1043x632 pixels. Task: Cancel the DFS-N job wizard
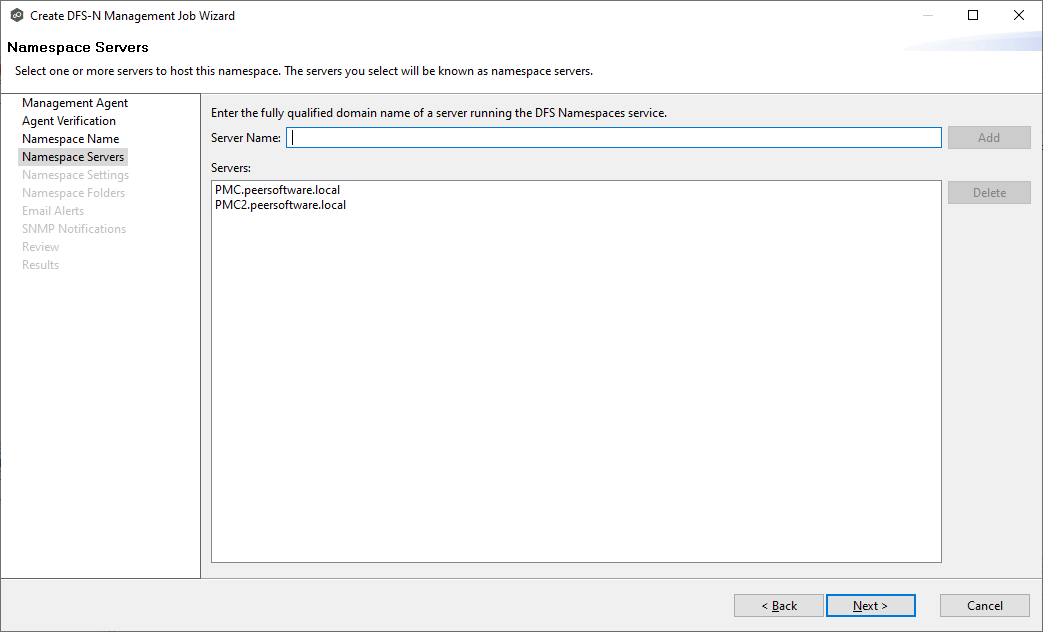point(984,605)
